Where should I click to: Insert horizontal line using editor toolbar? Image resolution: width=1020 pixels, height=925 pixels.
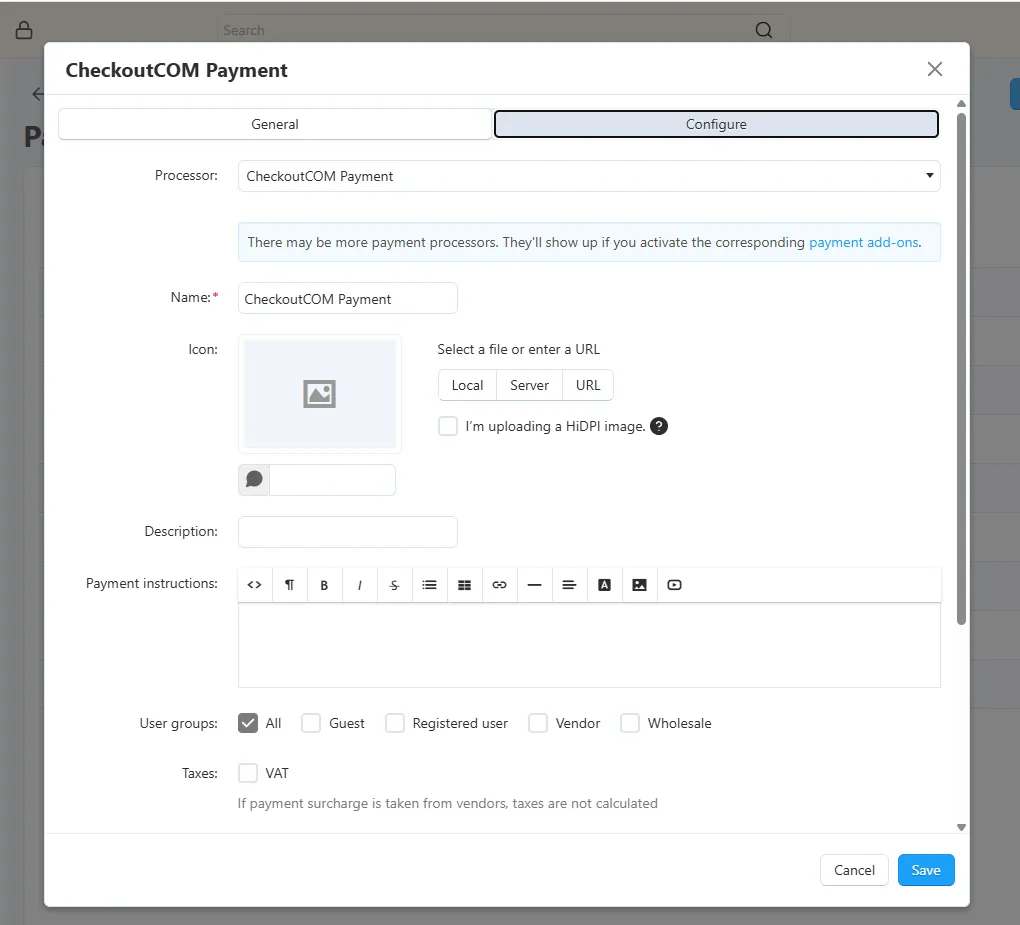click(x=535, y=585)
